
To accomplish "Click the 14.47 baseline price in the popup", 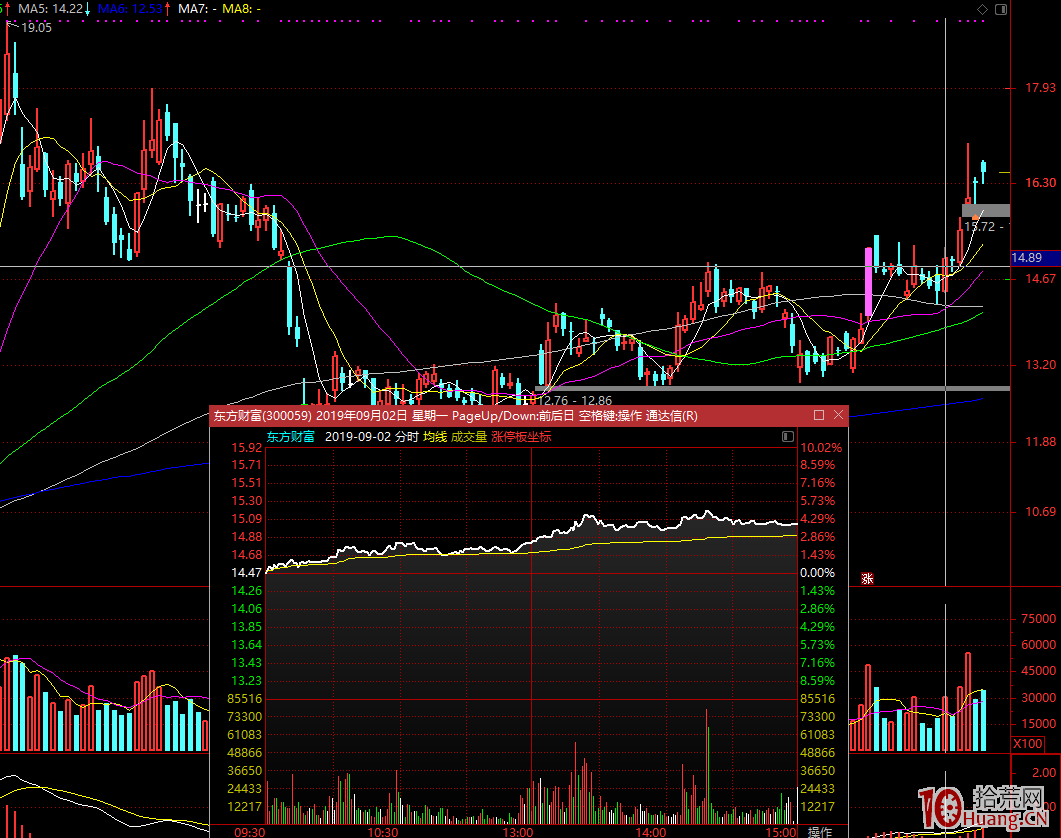I will 246,573.
